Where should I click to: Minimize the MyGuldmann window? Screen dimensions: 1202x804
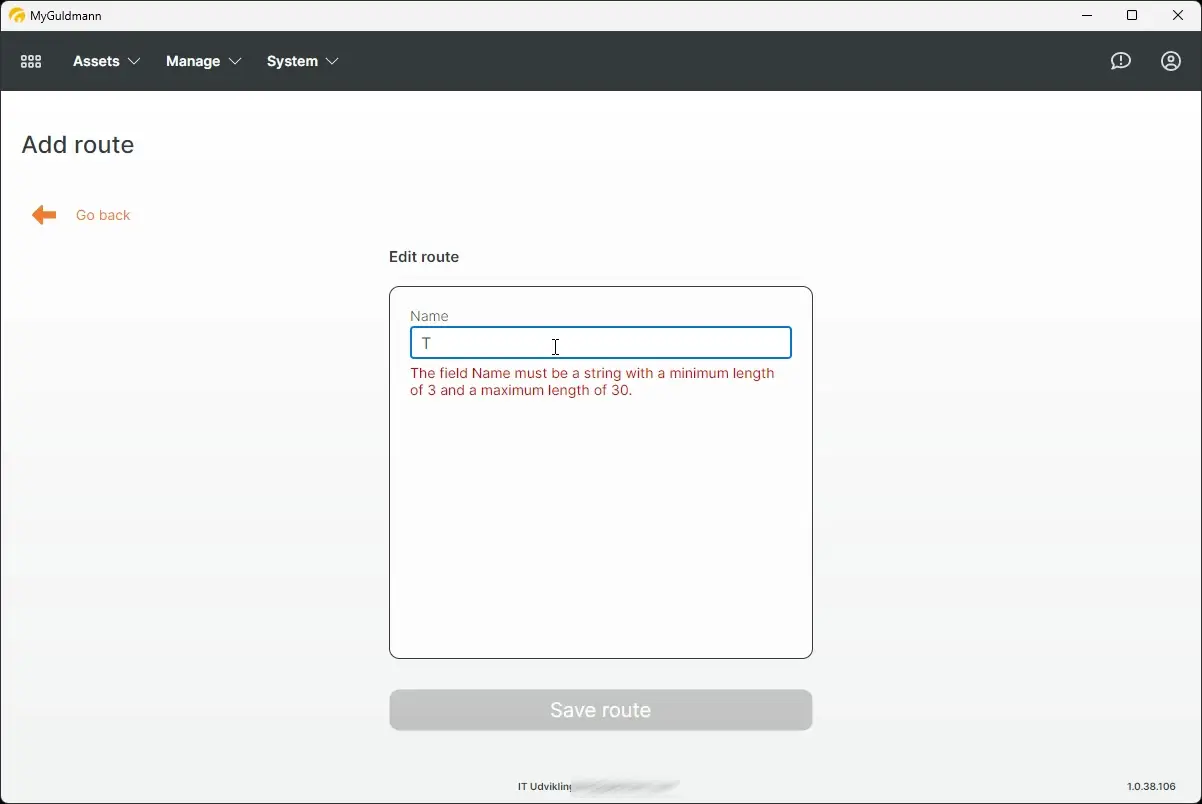pyautogui.click(x=1086, y=15)
